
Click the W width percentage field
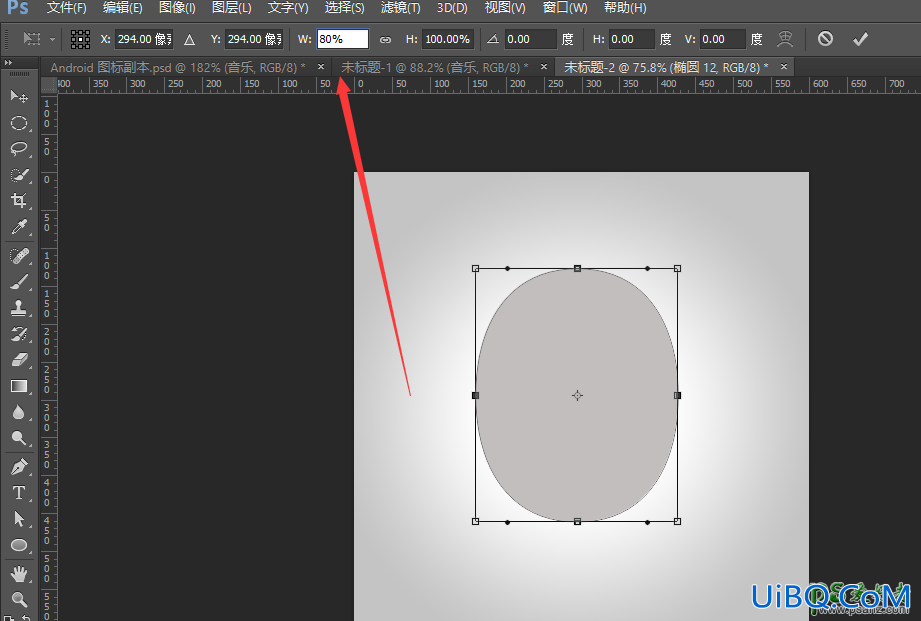pos(343,39)
